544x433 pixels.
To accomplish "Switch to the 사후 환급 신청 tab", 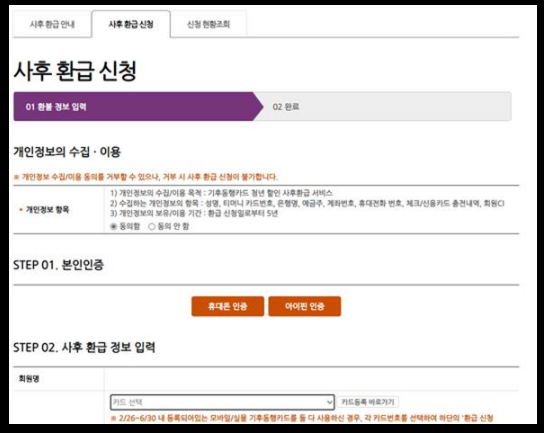I will [x=131, y=24].
